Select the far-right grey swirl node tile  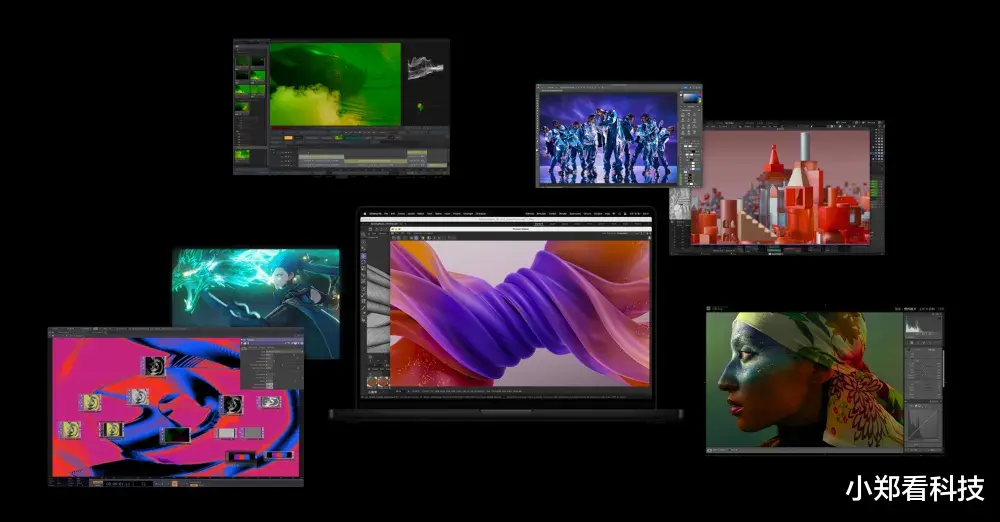coord(270,401)
